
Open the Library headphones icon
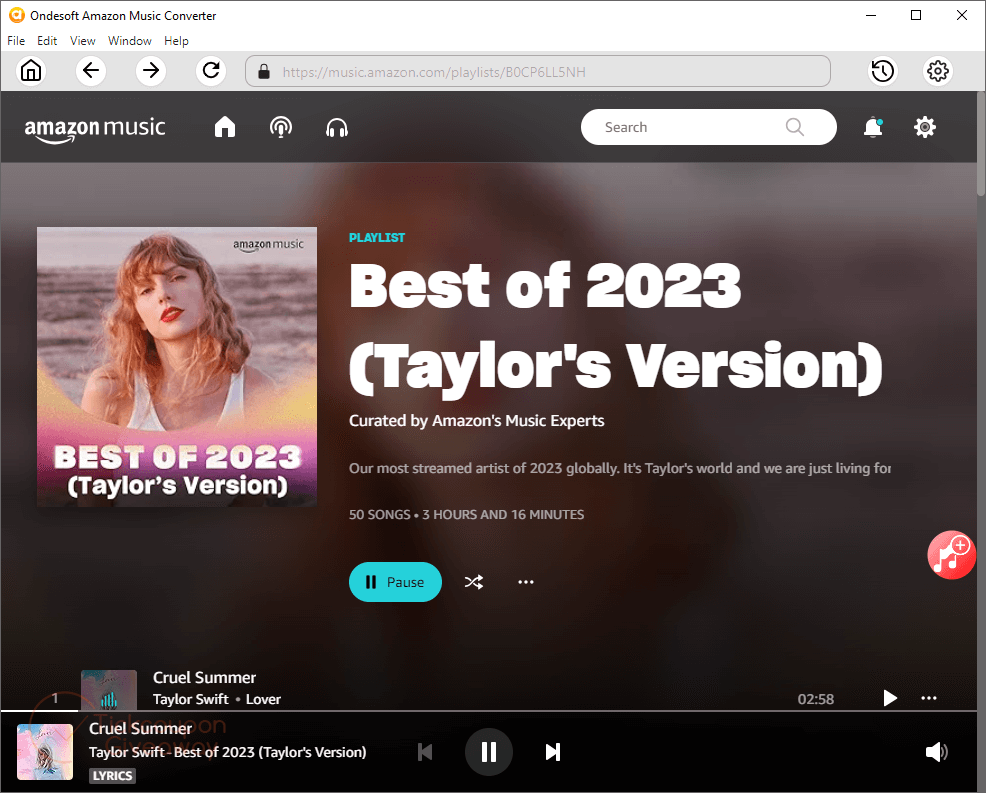click(337, 128)
